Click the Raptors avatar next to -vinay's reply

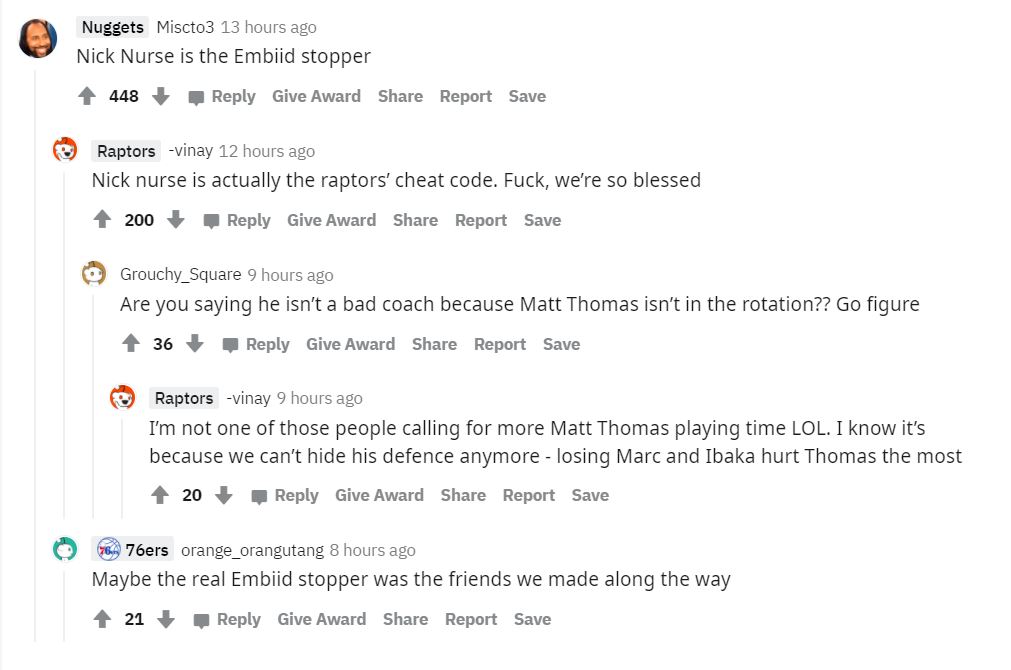coord(122,397)
